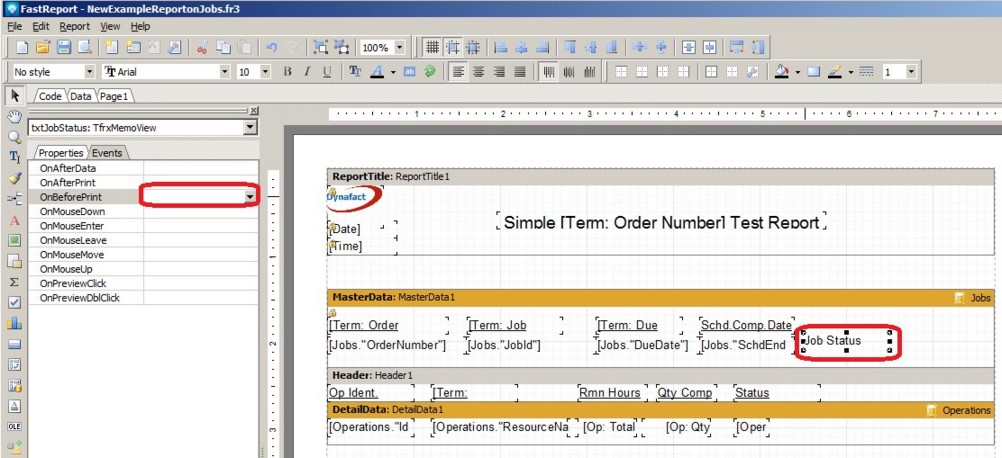Expand the Arial font name dropdown
The image size is (1002, 458).
coord(225,72)
